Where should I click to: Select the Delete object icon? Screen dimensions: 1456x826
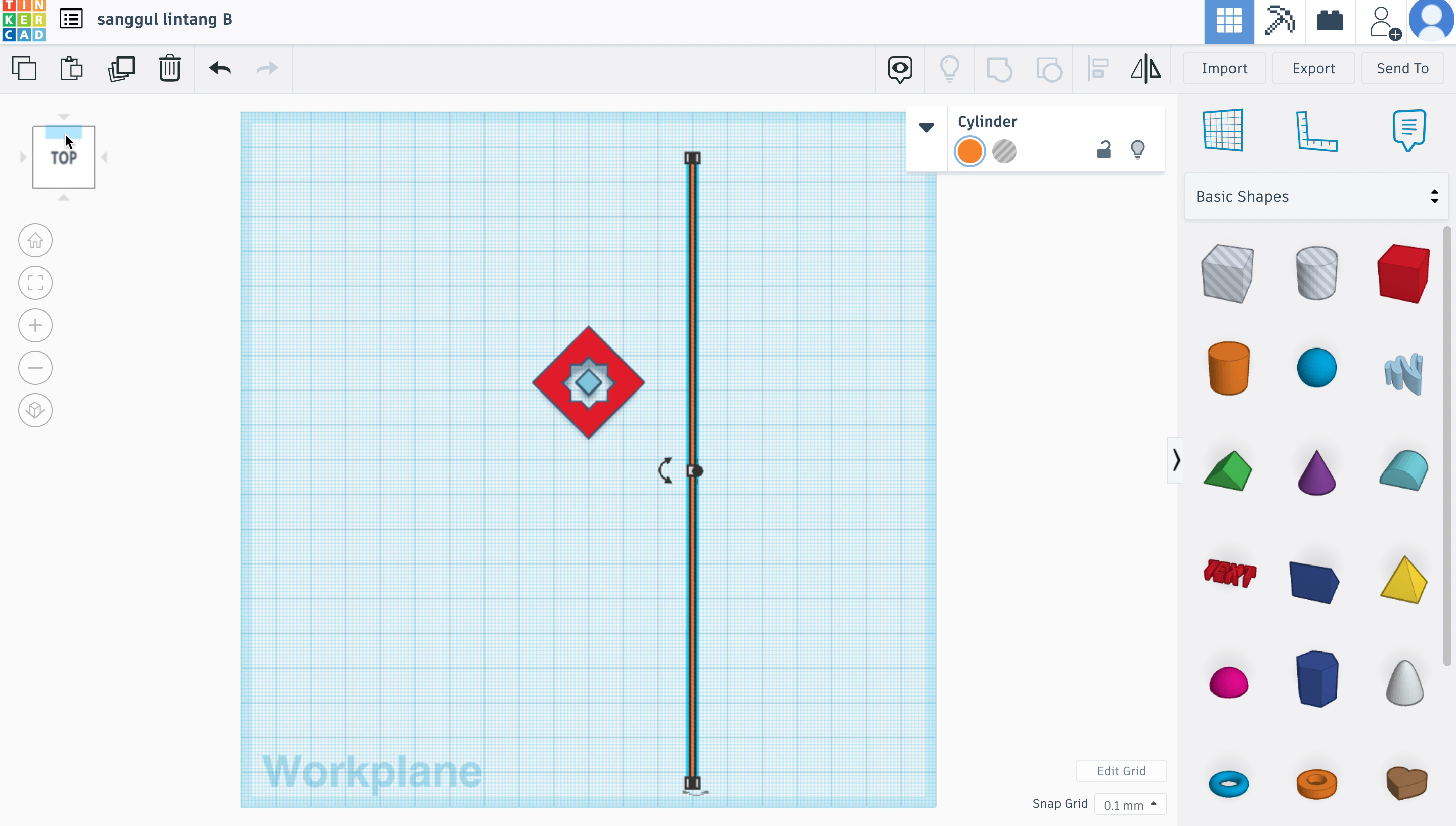pyautogui.click(x=169, y=68)
